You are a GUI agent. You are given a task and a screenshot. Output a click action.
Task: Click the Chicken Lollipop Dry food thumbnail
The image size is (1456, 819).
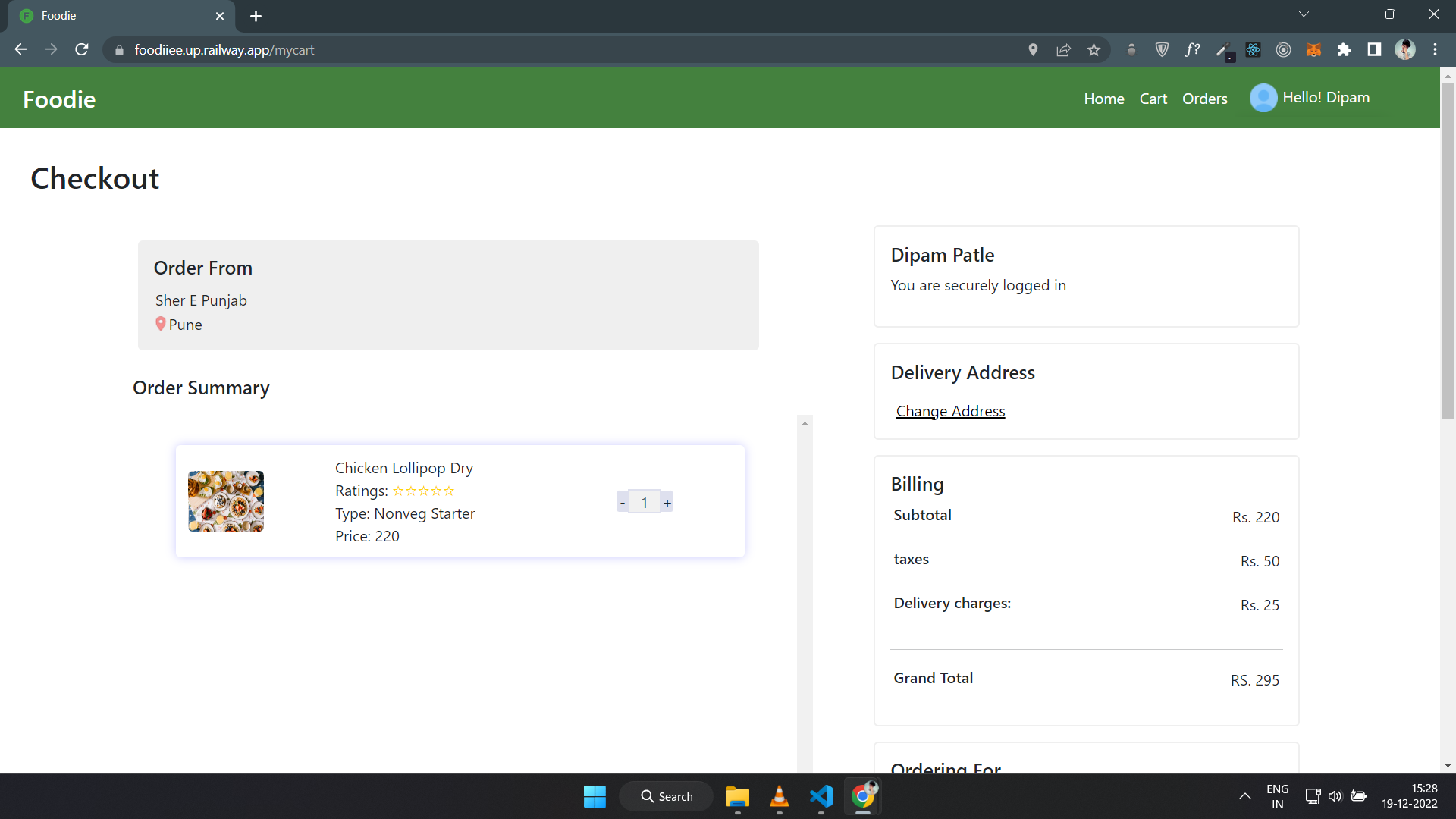(226, 501)
